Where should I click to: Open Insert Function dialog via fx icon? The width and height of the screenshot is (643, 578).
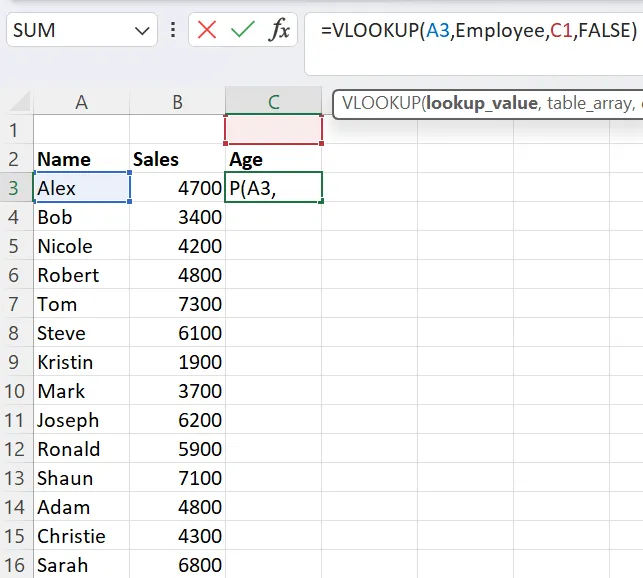(x=279, y=30)
